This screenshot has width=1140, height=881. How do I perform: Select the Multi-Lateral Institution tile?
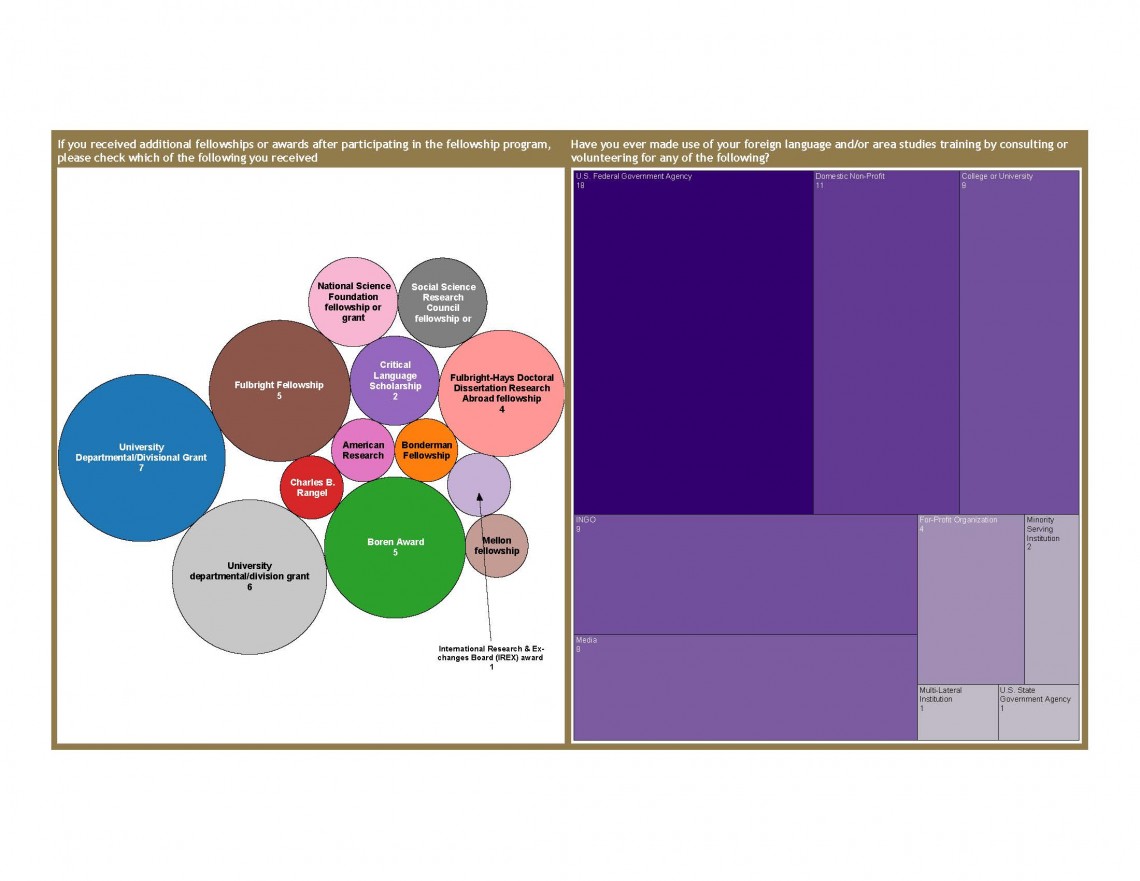click(958, 712)
